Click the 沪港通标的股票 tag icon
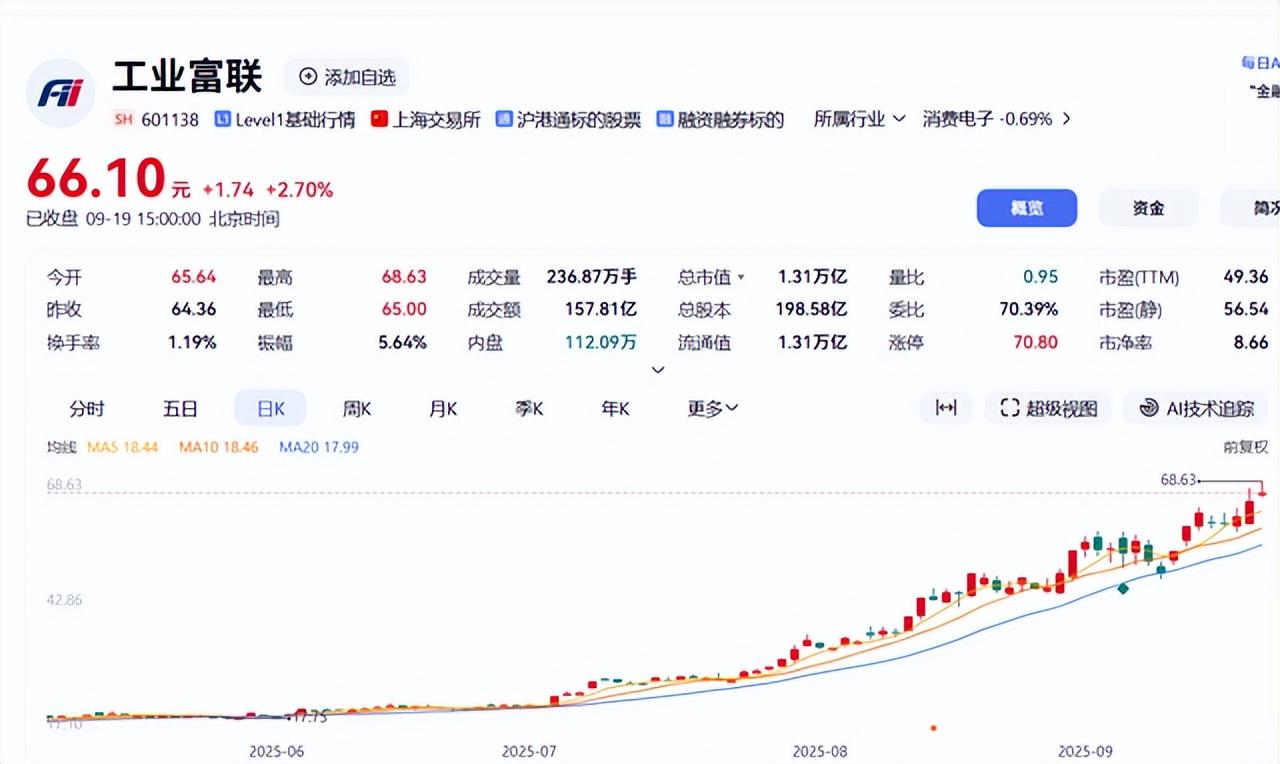This screenshot has height=764, width=1280. [x=504, y=119]
